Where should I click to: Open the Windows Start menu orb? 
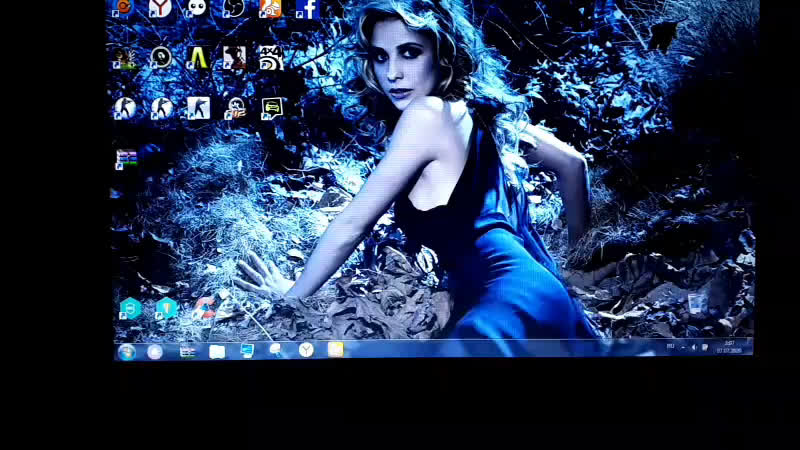126,352
